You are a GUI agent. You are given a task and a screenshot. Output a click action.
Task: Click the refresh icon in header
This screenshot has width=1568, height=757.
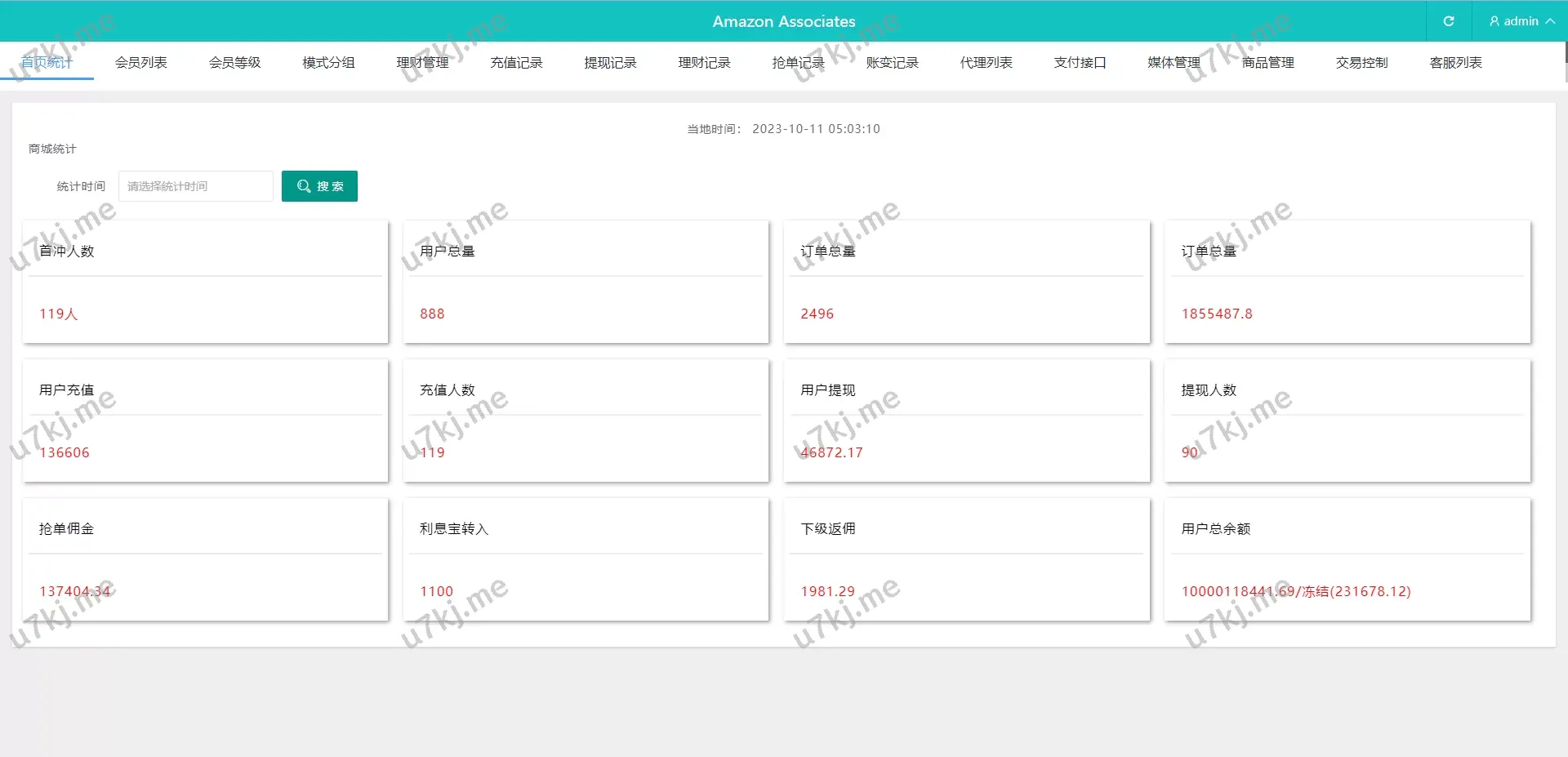click(1448, 21)
